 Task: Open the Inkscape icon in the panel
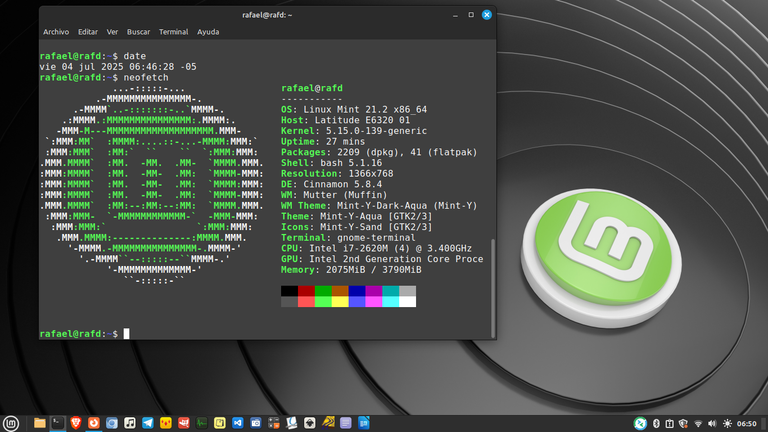(x=310, y=423)
